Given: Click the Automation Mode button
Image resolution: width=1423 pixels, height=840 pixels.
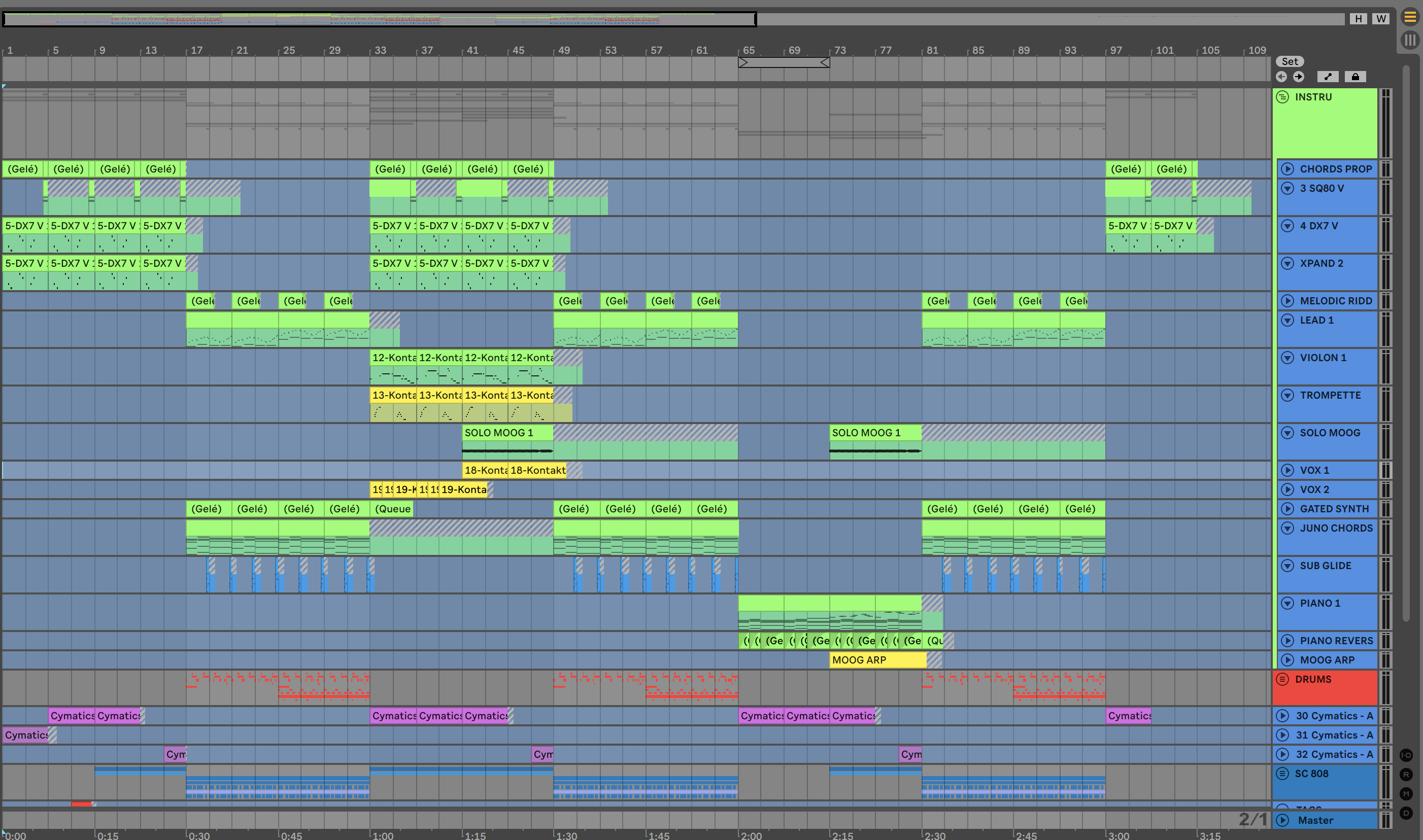Looking at the screenshot, I should (x=1328, y=77).
